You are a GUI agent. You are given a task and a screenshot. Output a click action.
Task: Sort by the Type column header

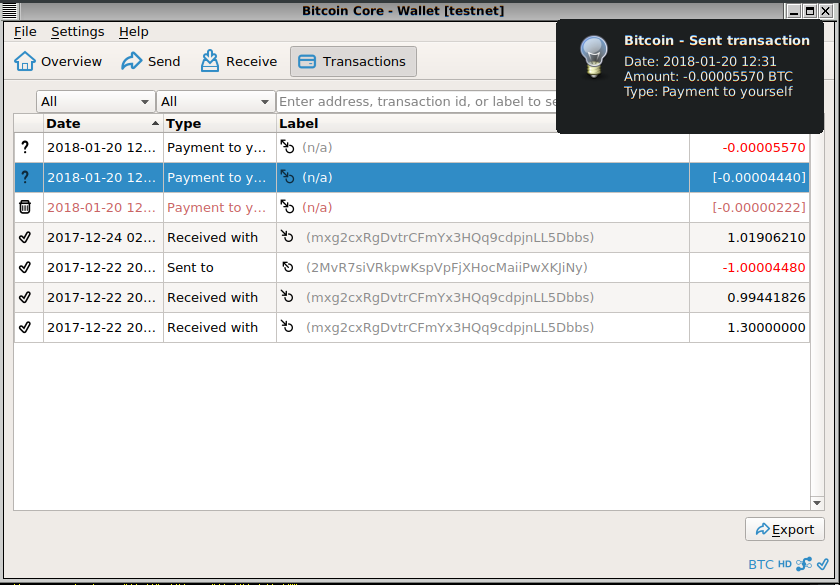coord(220,123)
